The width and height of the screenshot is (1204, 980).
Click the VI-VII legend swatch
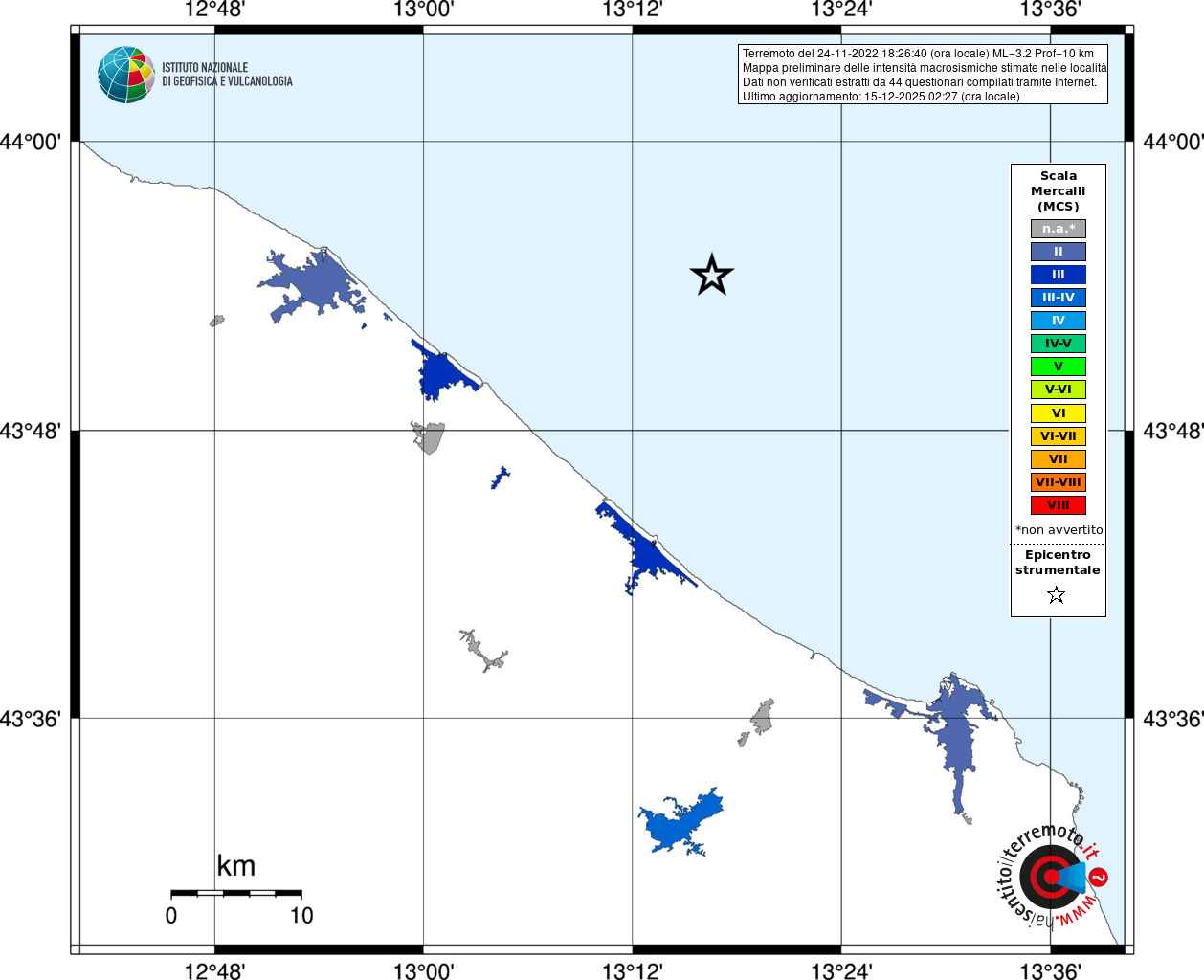1058,436
